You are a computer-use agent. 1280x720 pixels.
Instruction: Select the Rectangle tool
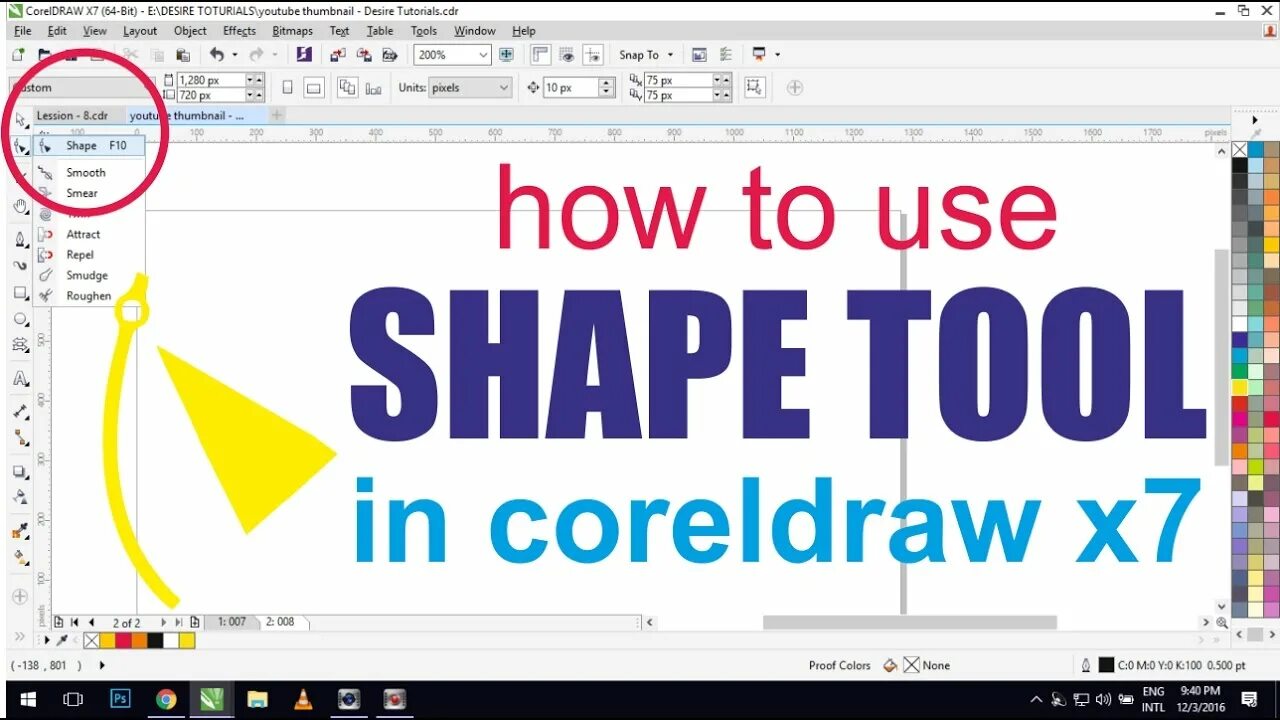(20, 293)
